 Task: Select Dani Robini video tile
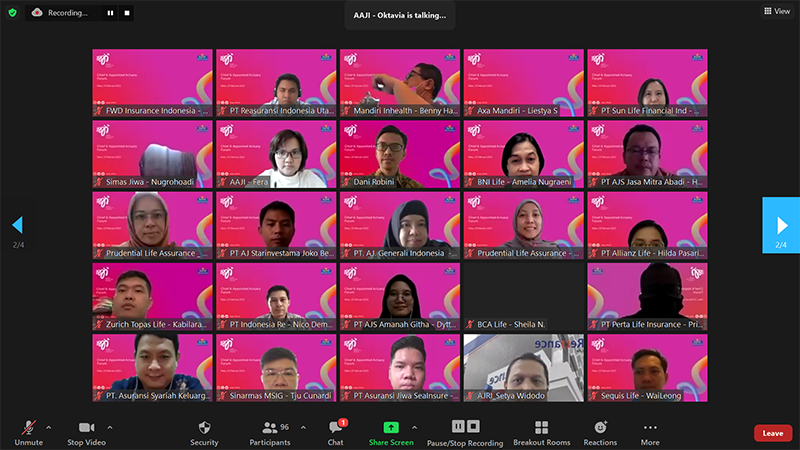click(x=400, y=154)
